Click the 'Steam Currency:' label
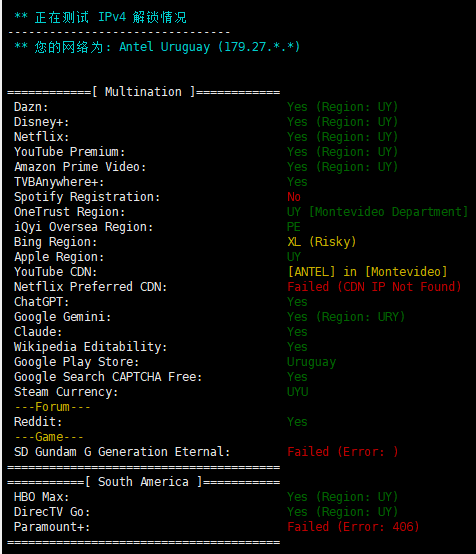This screenshot has height=554, width=476. (66, 392)
